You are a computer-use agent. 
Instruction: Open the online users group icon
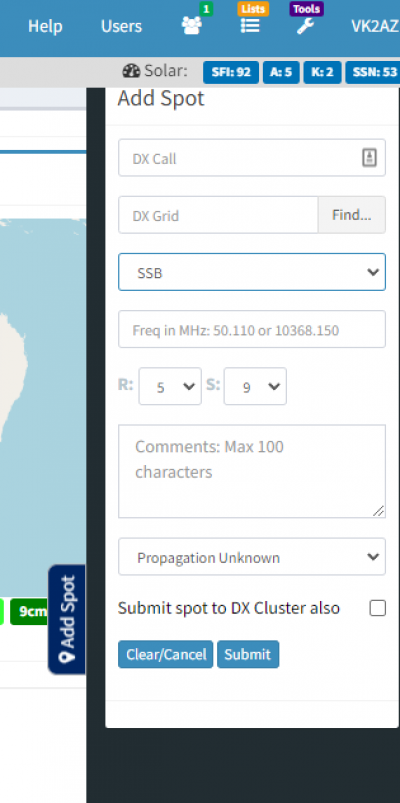[x=192, y=26]
